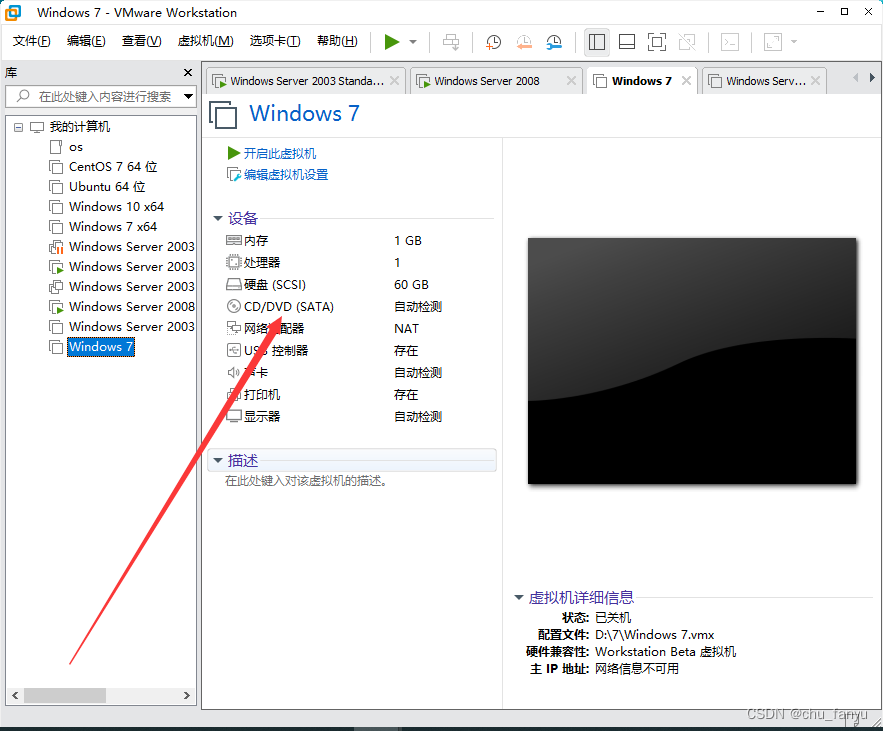Viewport: 883px width, 731px height.
Task: Close the 库 library panel
Action: coord(188,73)
